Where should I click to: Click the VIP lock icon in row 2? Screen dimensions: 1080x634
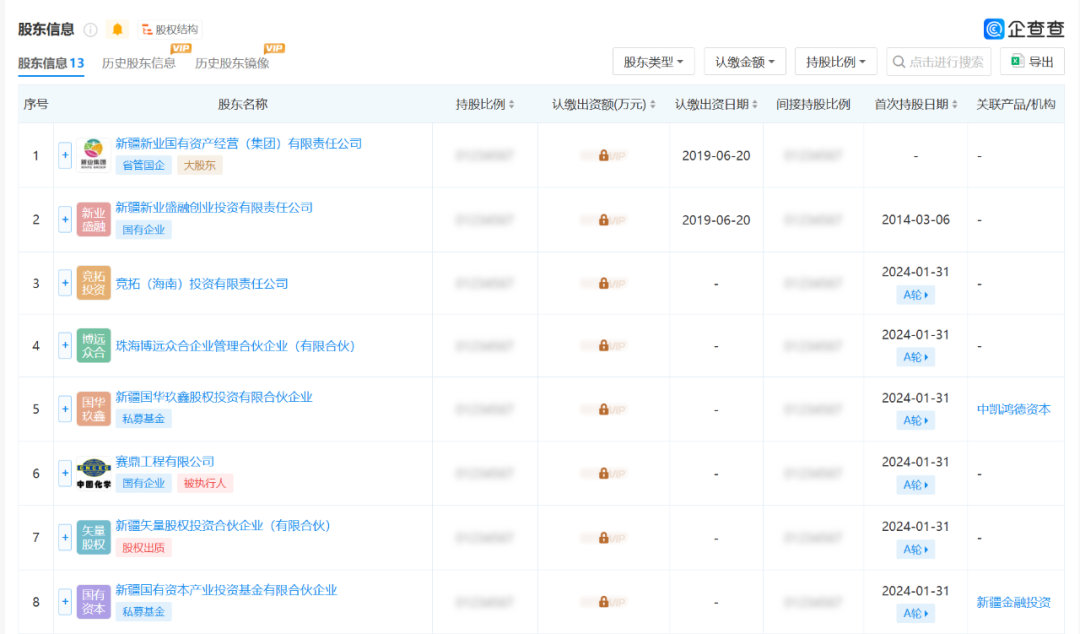click(x=603, y=220)
